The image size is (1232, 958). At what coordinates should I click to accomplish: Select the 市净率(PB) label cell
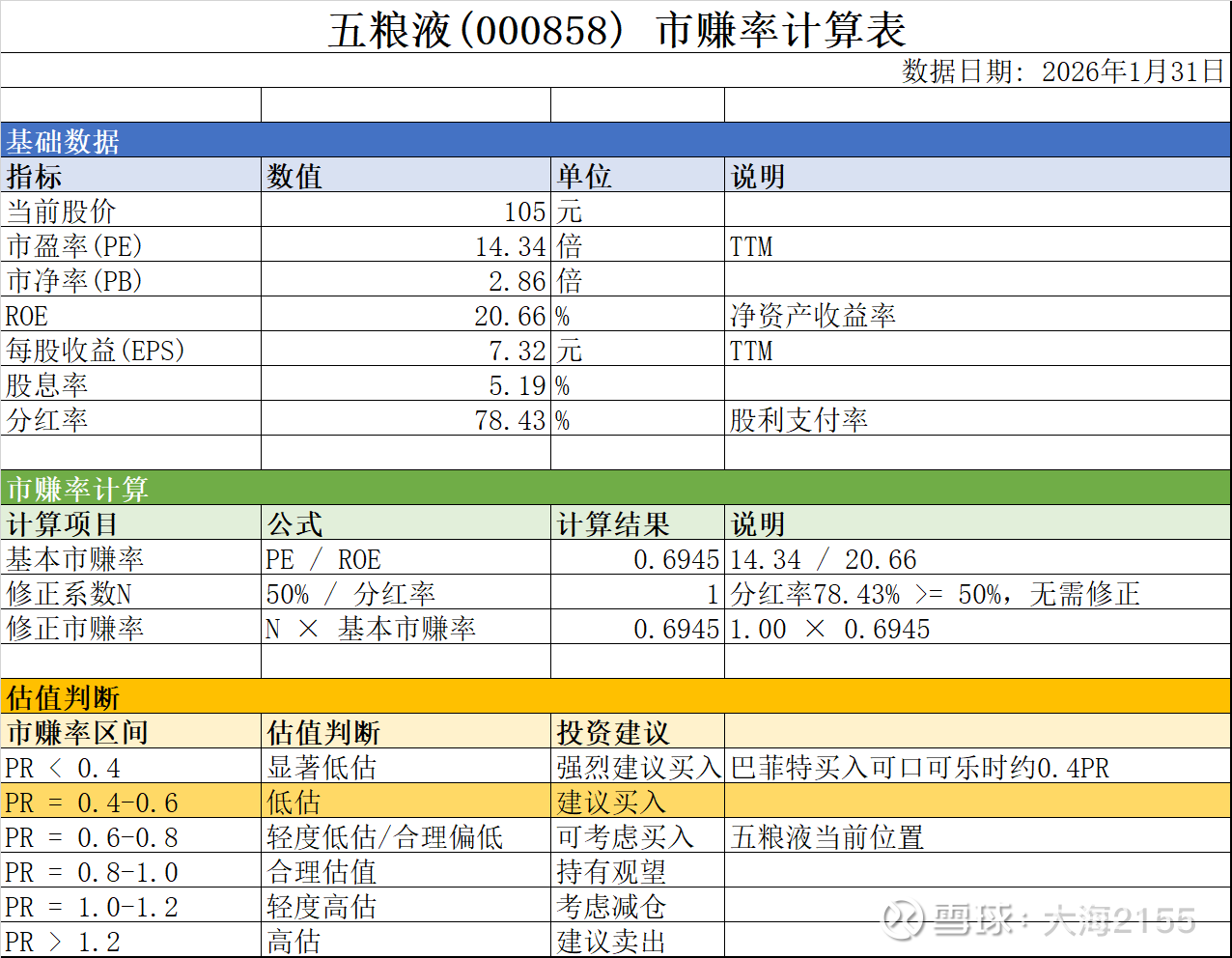(x=130, y=279)
